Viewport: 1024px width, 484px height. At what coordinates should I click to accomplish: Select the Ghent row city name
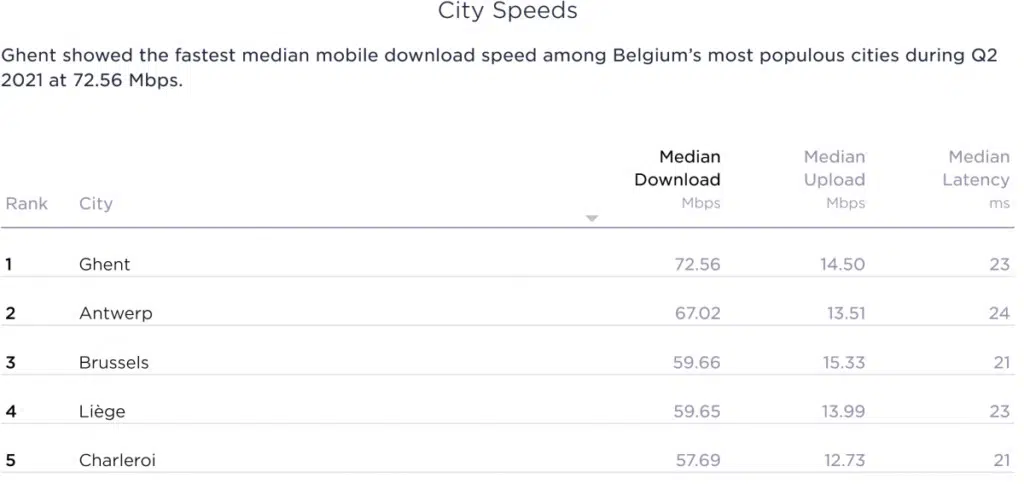pos(104,264)
